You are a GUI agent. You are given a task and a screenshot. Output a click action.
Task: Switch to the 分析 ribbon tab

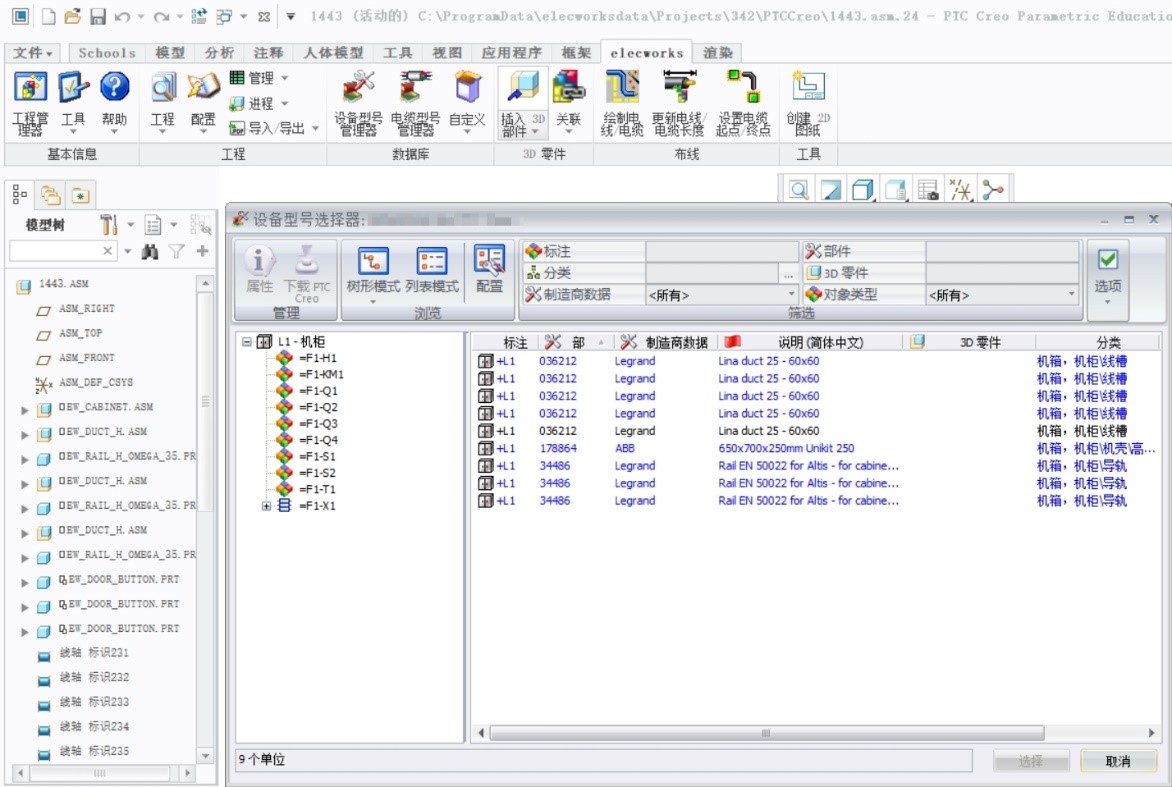coord(219,53)
